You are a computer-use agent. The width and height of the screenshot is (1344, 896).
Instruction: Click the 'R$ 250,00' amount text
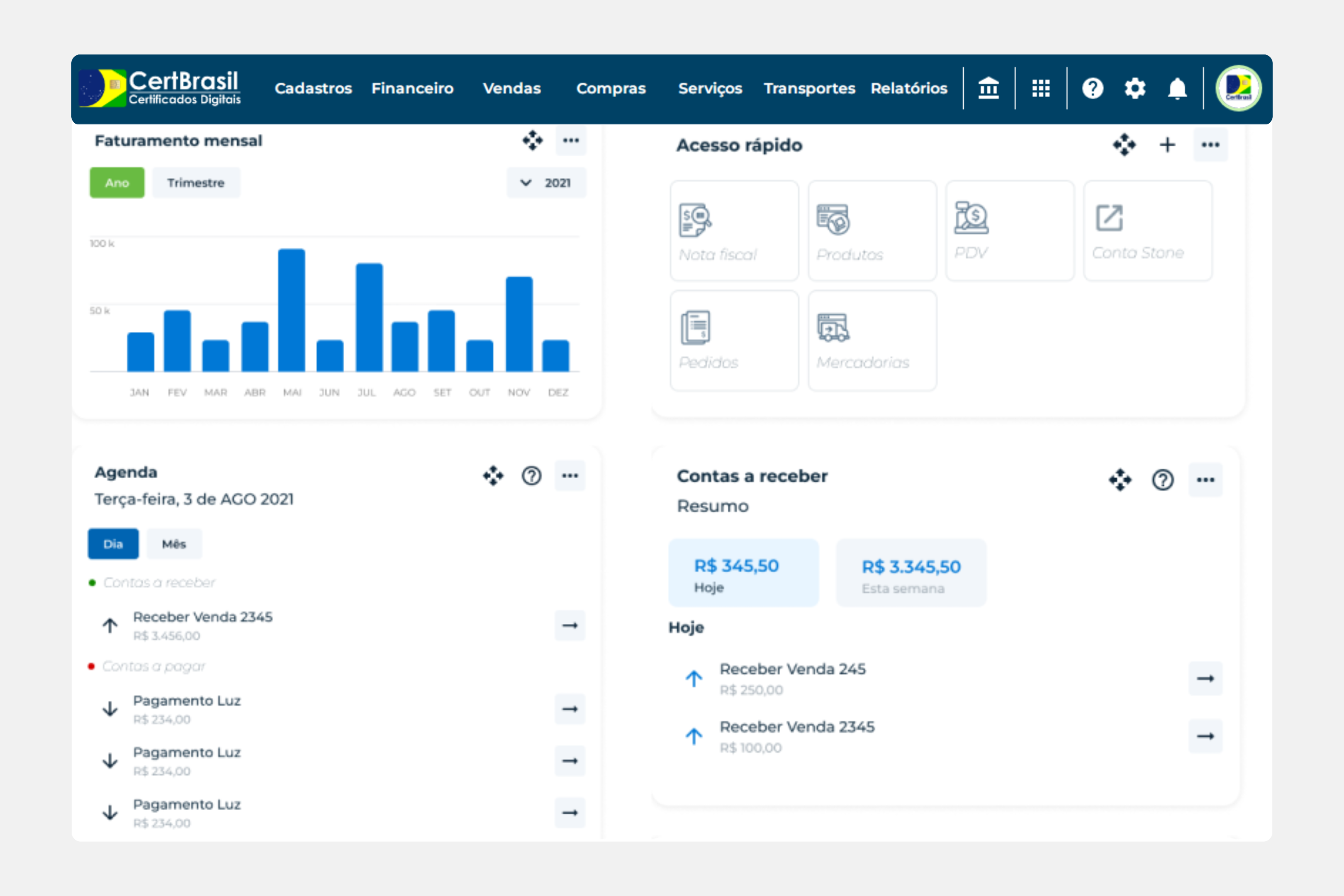tap(751, 690)
